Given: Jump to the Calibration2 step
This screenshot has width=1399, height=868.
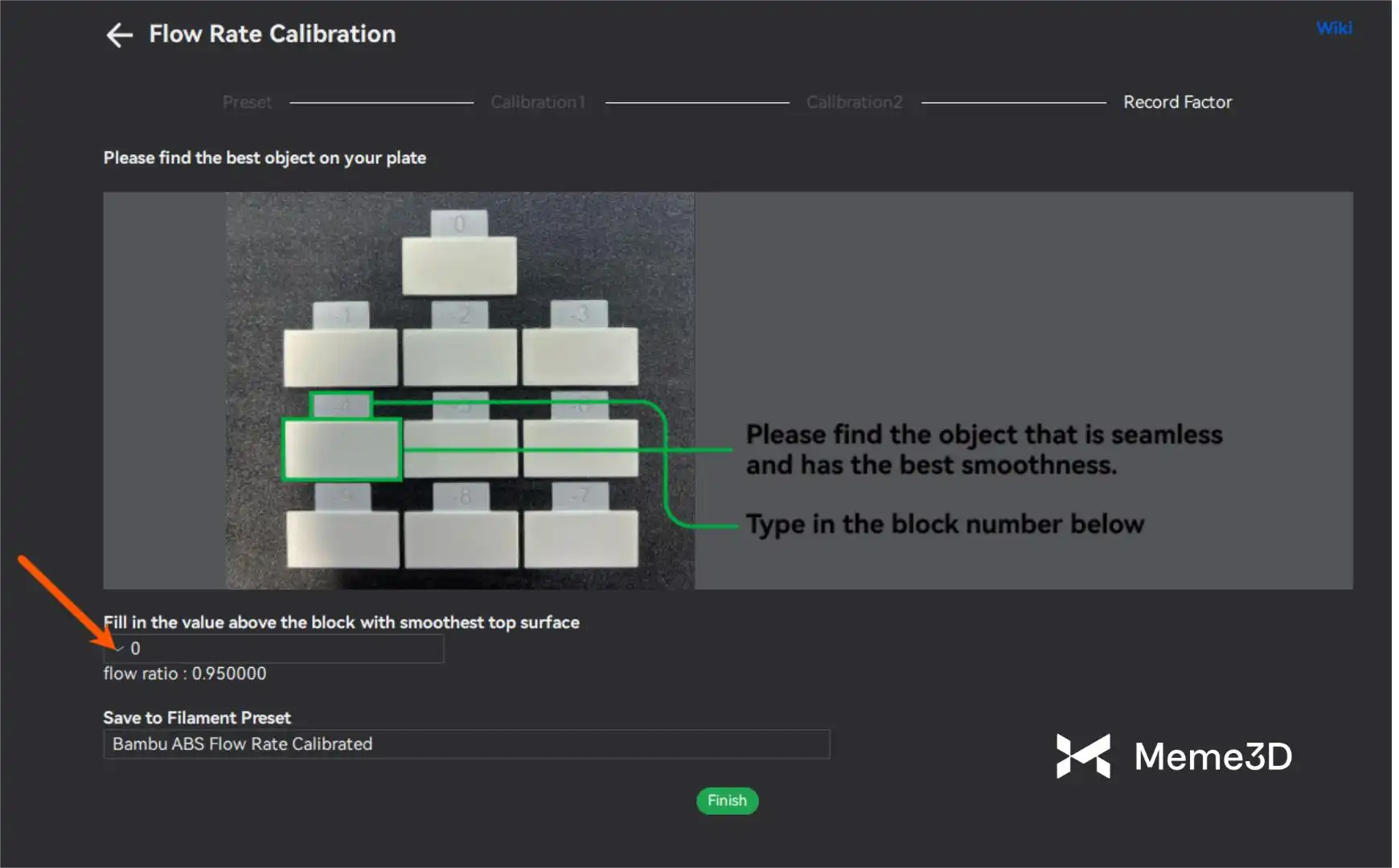Looking at the screenshot, I should point(854,102).
